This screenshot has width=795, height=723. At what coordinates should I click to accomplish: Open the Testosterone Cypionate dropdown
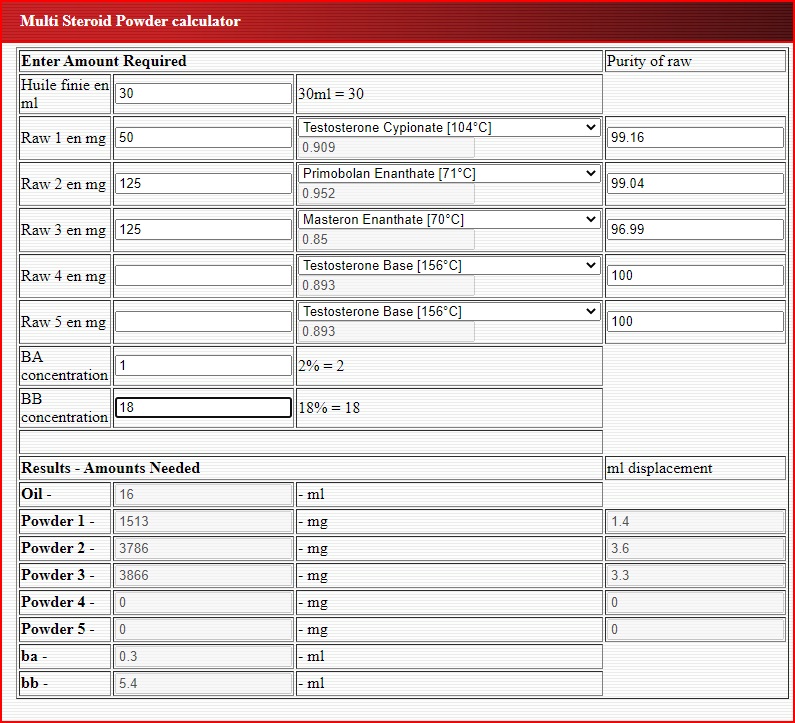point(449,128)
